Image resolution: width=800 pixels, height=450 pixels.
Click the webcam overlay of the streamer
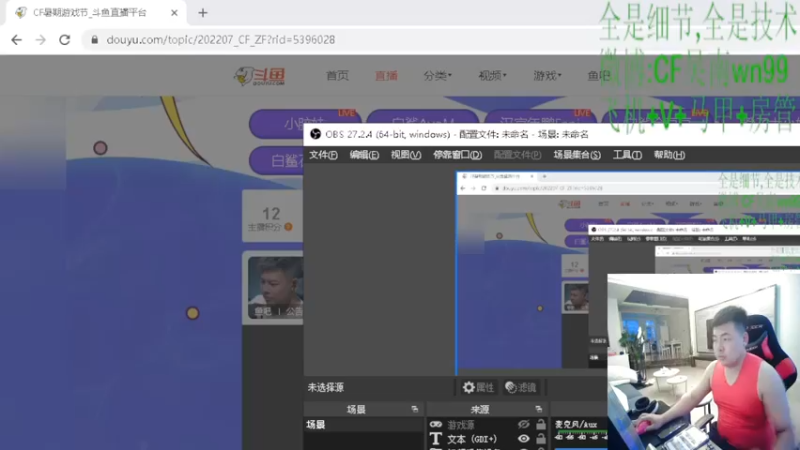[704, 362]
